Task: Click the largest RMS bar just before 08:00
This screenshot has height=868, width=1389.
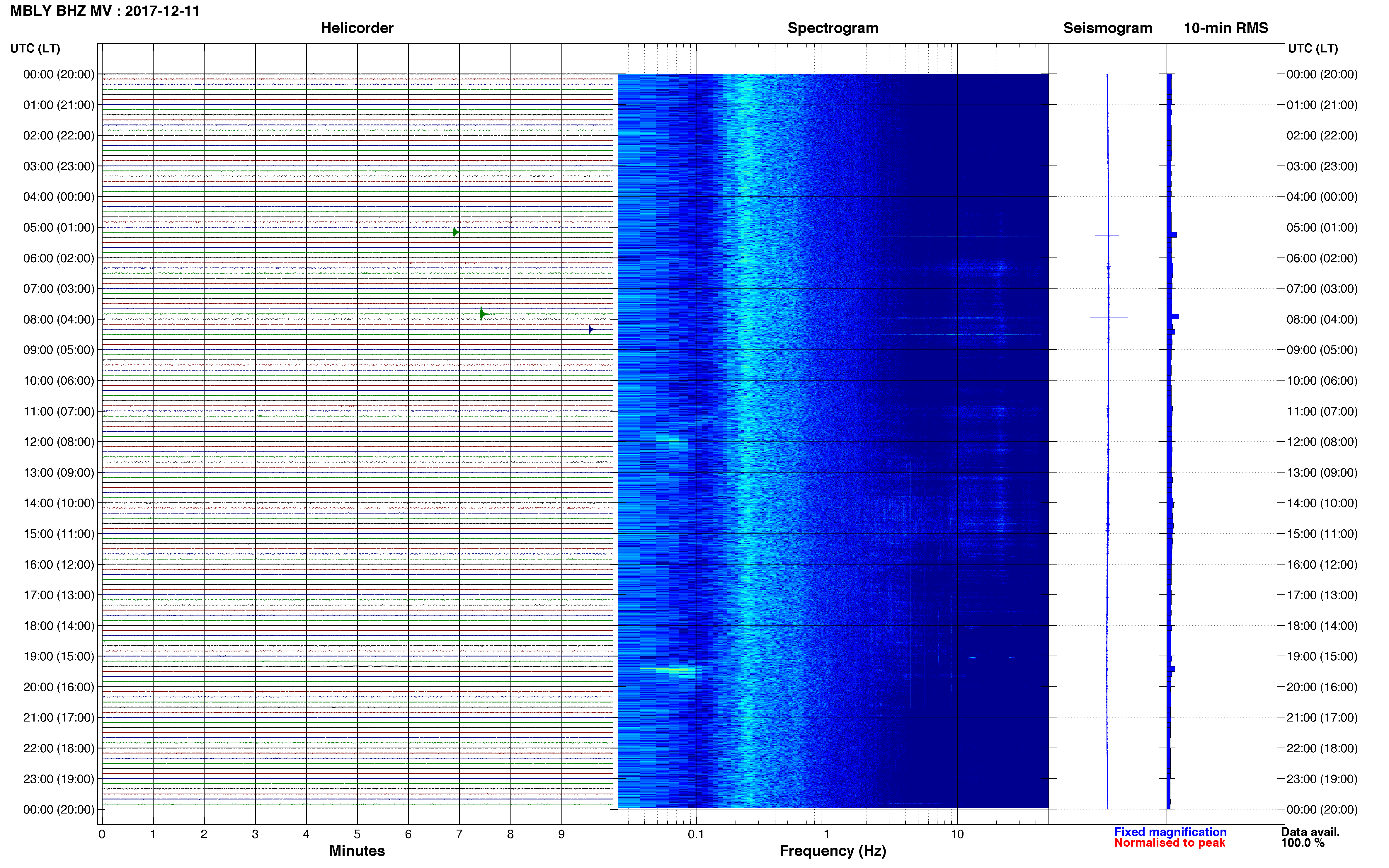Action: (1174, 316)
